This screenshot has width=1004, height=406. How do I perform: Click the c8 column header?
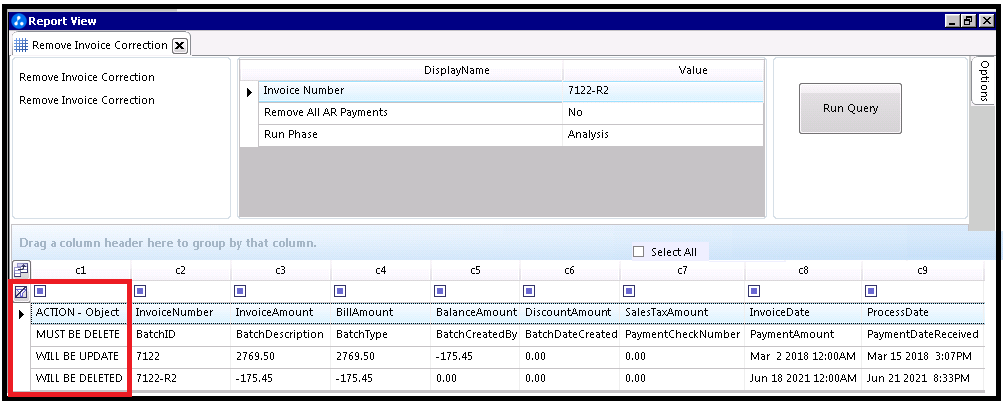point(804,270)
